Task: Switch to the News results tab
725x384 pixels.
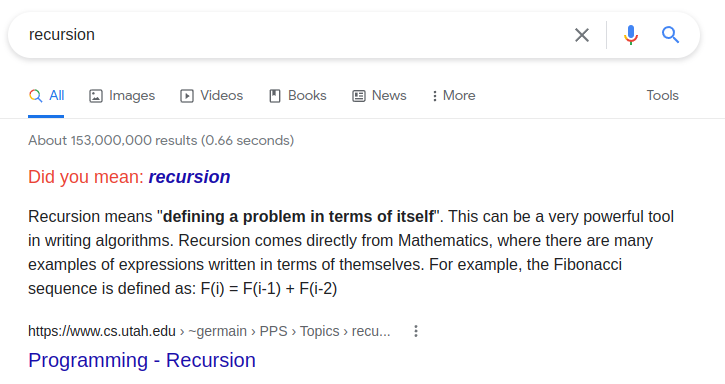Action: coord(379,96)
